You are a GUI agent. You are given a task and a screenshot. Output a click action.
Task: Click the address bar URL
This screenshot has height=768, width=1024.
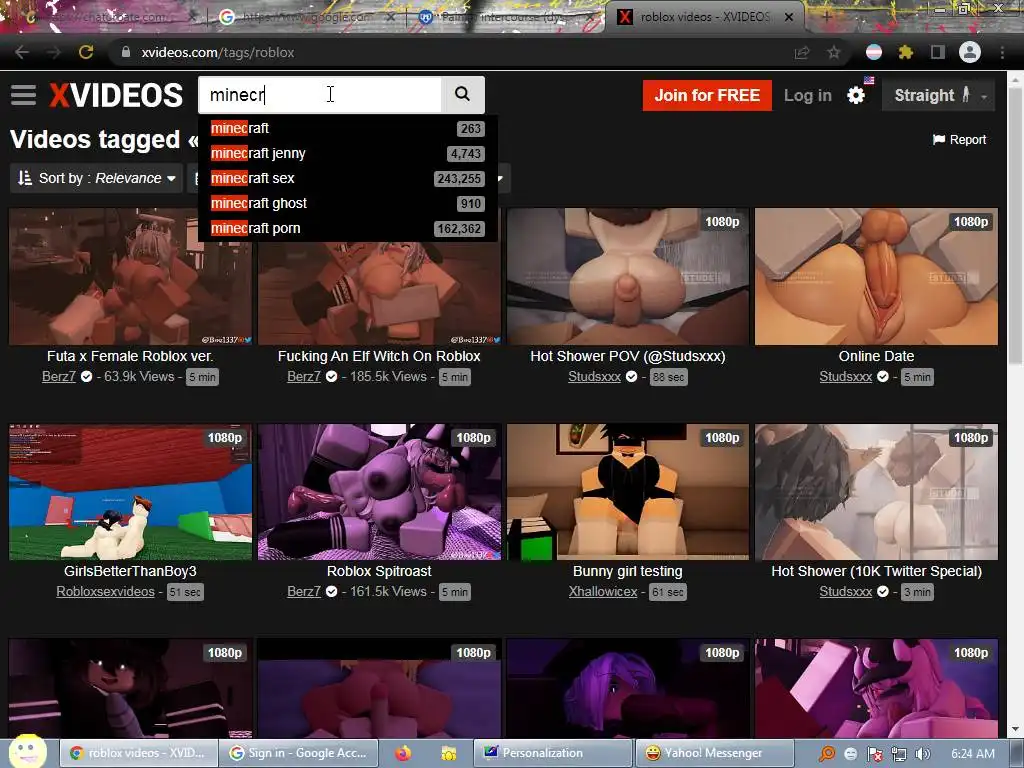(217, 52)
